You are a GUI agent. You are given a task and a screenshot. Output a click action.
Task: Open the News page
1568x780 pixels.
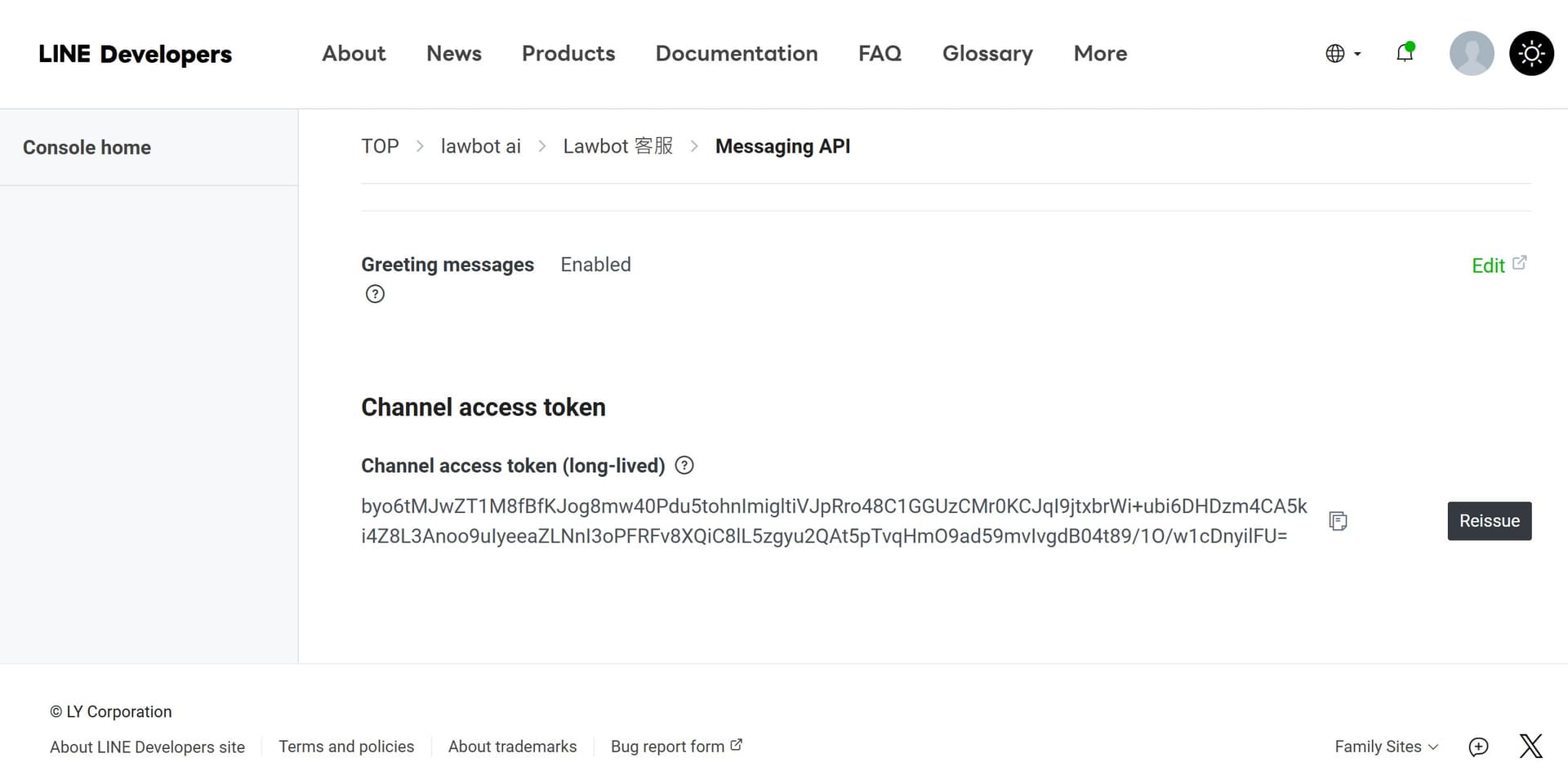[454, 53]
